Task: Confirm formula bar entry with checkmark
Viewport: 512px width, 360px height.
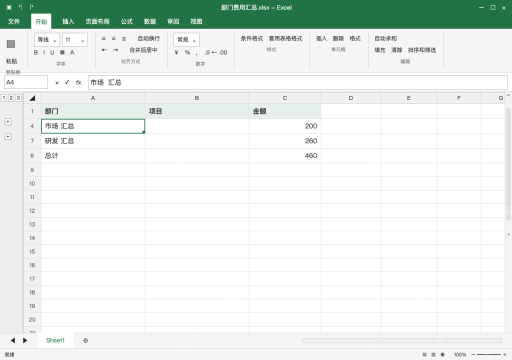Action: 67,82
